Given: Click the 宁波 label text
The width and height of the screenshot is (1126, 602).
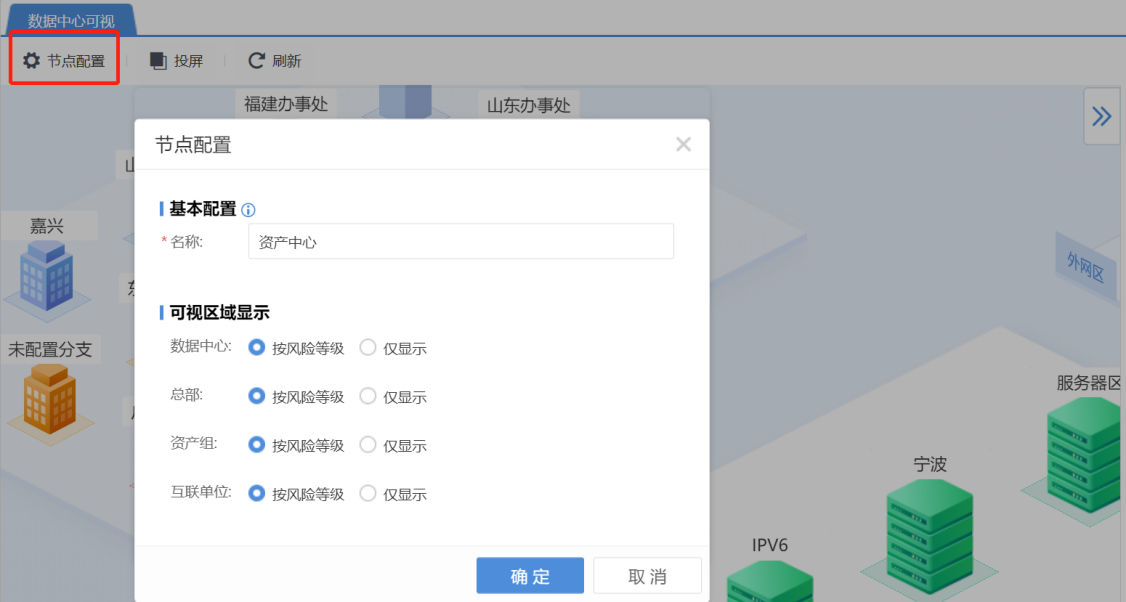Looking at the screenshot, I should click(930, 465).
